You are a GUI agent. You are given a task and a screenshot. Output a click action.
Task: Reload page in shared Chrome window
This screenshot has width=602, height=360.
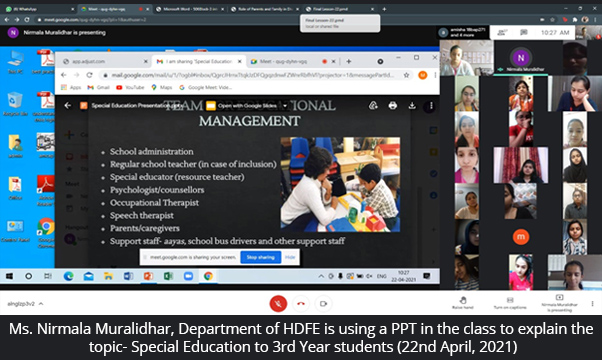tap(89, 75)
